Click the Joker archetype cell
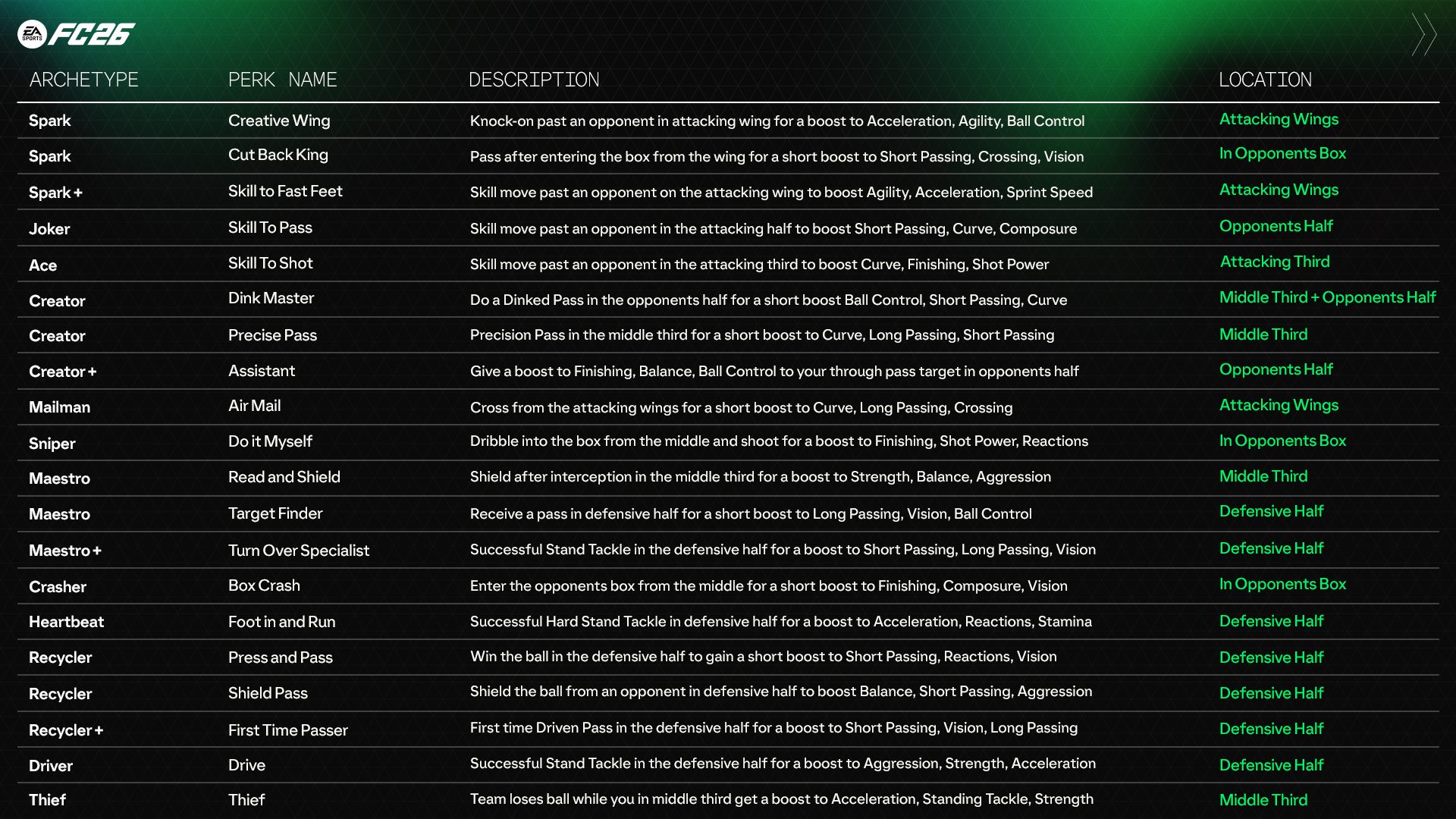The width and height of the screenshot is (1456, 819). 49,229
